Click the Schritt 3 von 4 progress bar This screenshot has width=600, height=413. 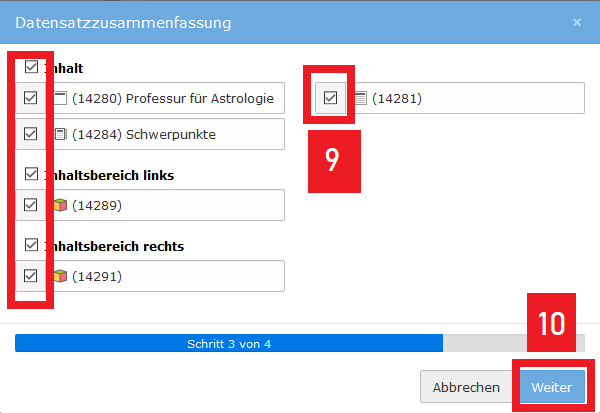pos(229,343)
